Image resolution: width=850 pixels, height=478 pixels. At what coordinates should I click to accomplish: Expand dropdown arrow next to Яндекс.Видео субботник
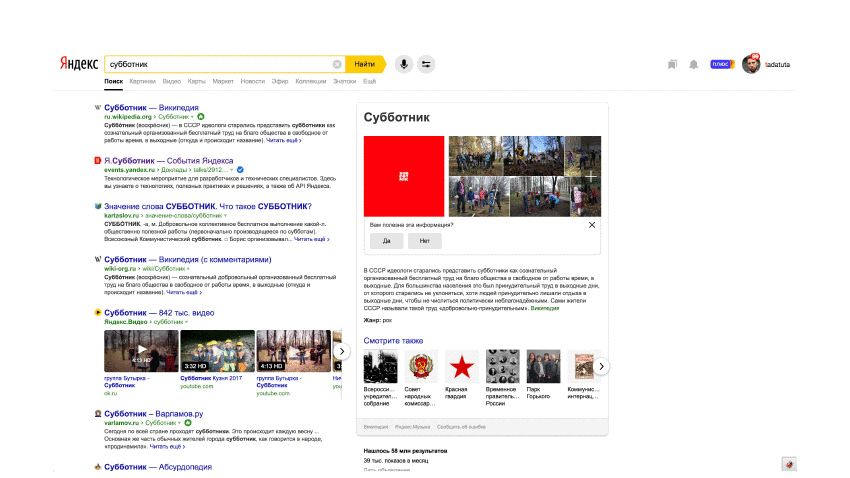point(186,322)
